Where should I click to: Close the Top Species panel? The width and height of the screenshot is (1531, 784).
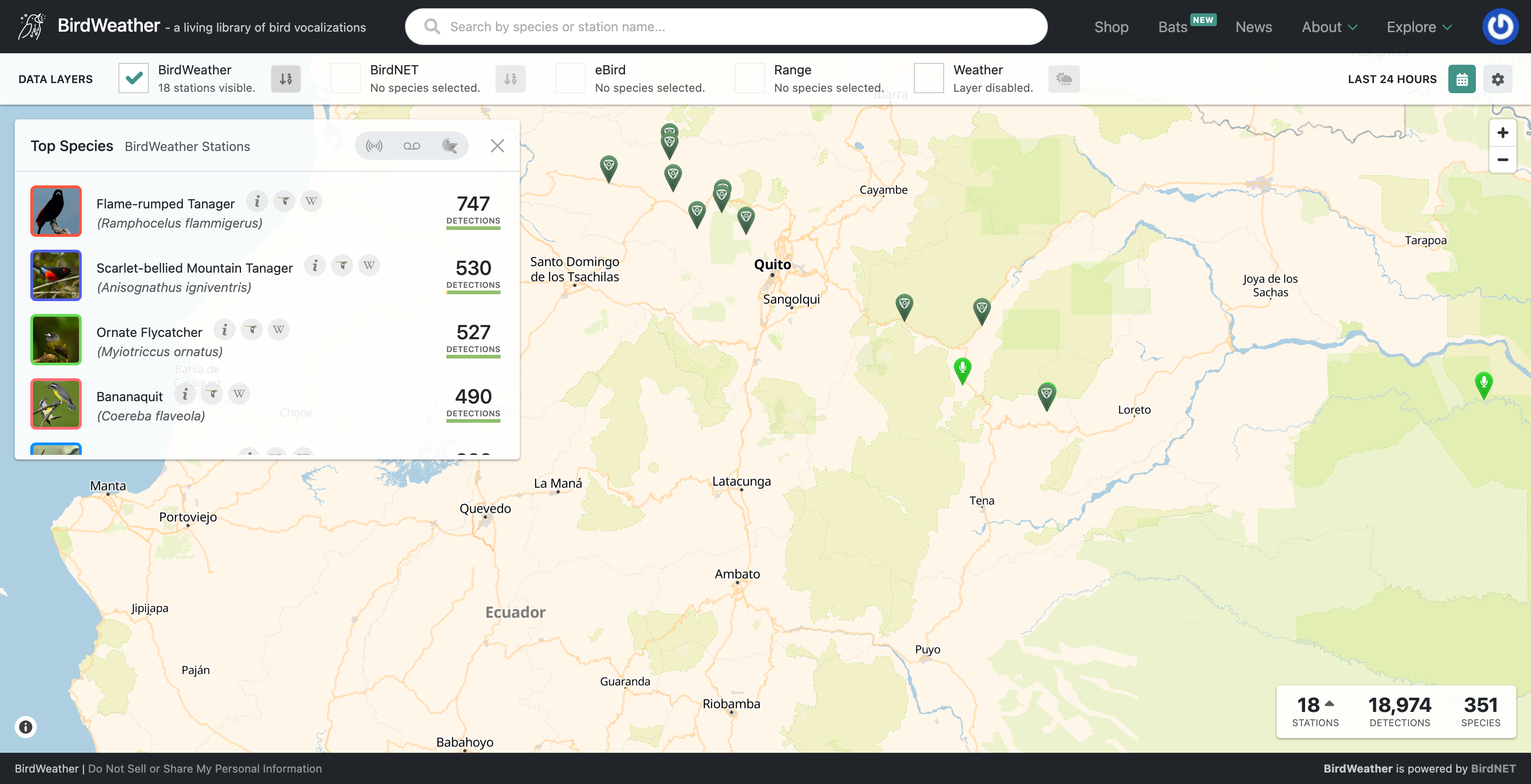click(x=497, y=146)
